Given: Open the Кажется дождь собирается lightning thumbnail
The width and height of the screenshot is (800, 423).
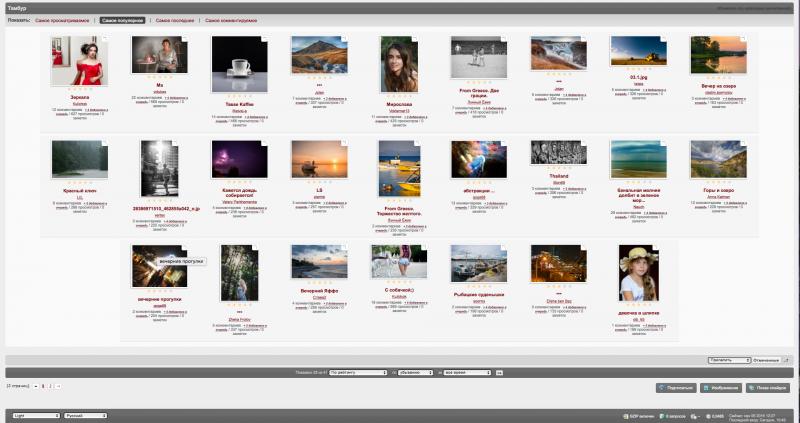Looking at the screenshot, I should pyautogui.click(x=239, y=159).
